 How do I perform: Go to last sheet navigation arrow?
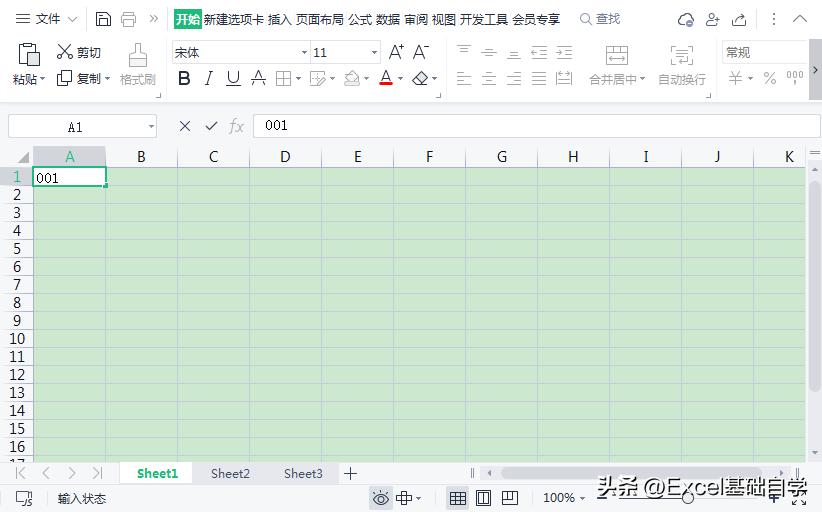pyautogui.click(x=98, y=474)
